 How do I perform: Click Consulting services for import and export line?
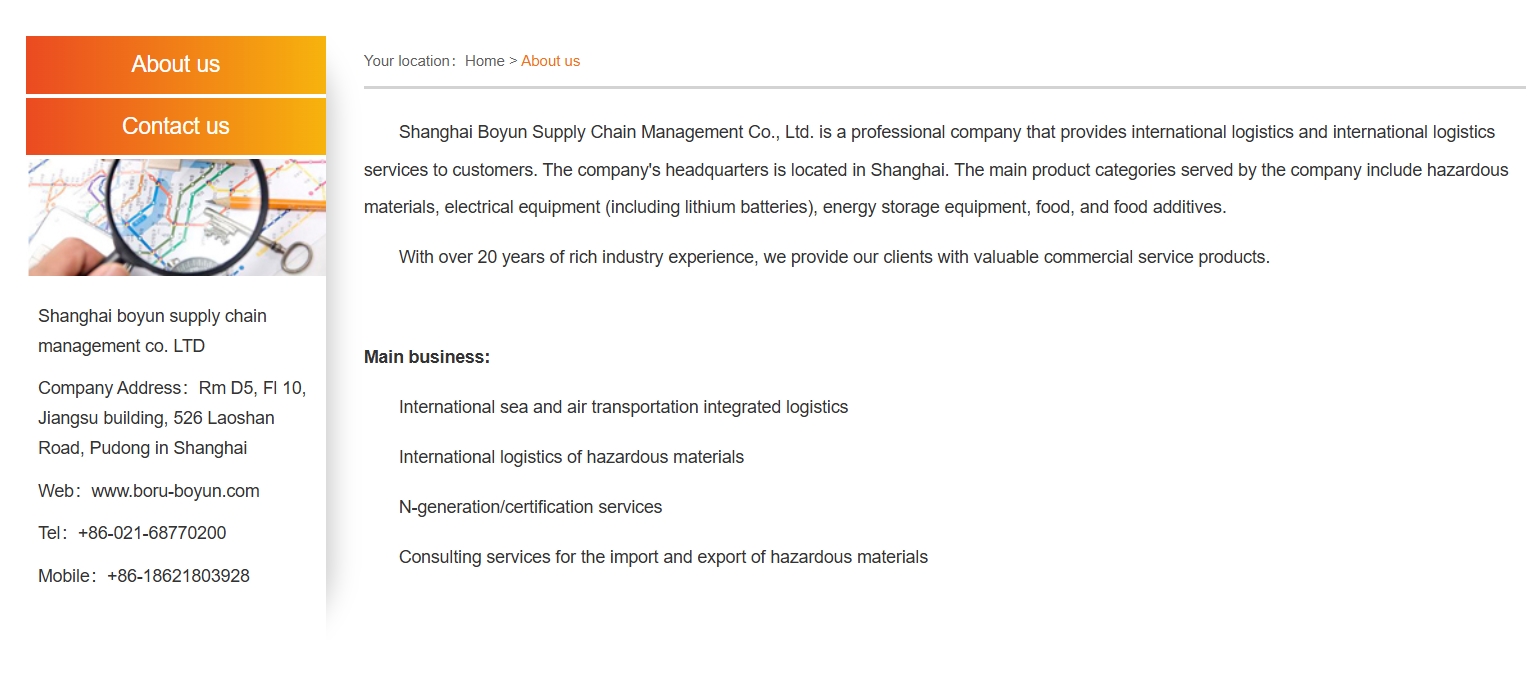(663, 557)
